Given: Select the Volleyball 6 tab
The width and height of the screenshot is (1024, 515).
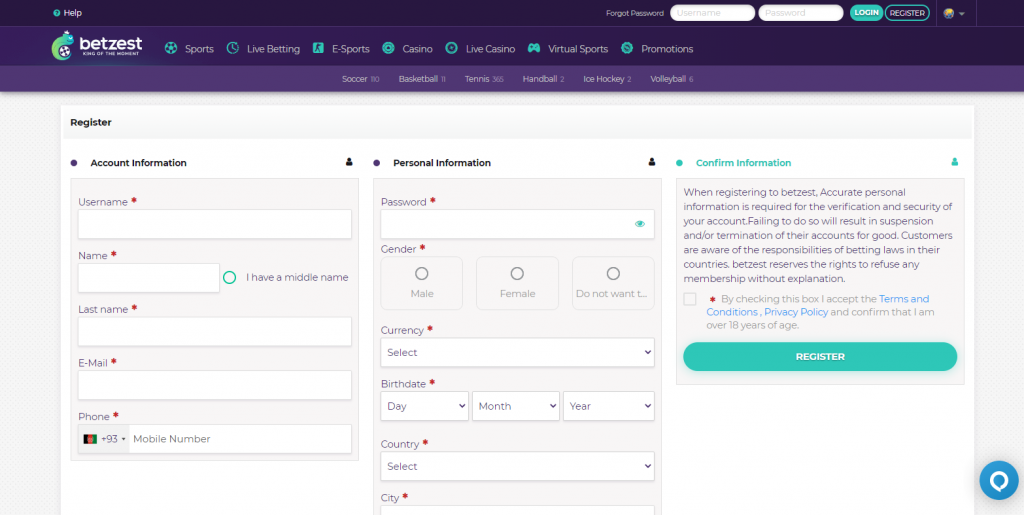Looking at the screenshot, I should (671, 79).
